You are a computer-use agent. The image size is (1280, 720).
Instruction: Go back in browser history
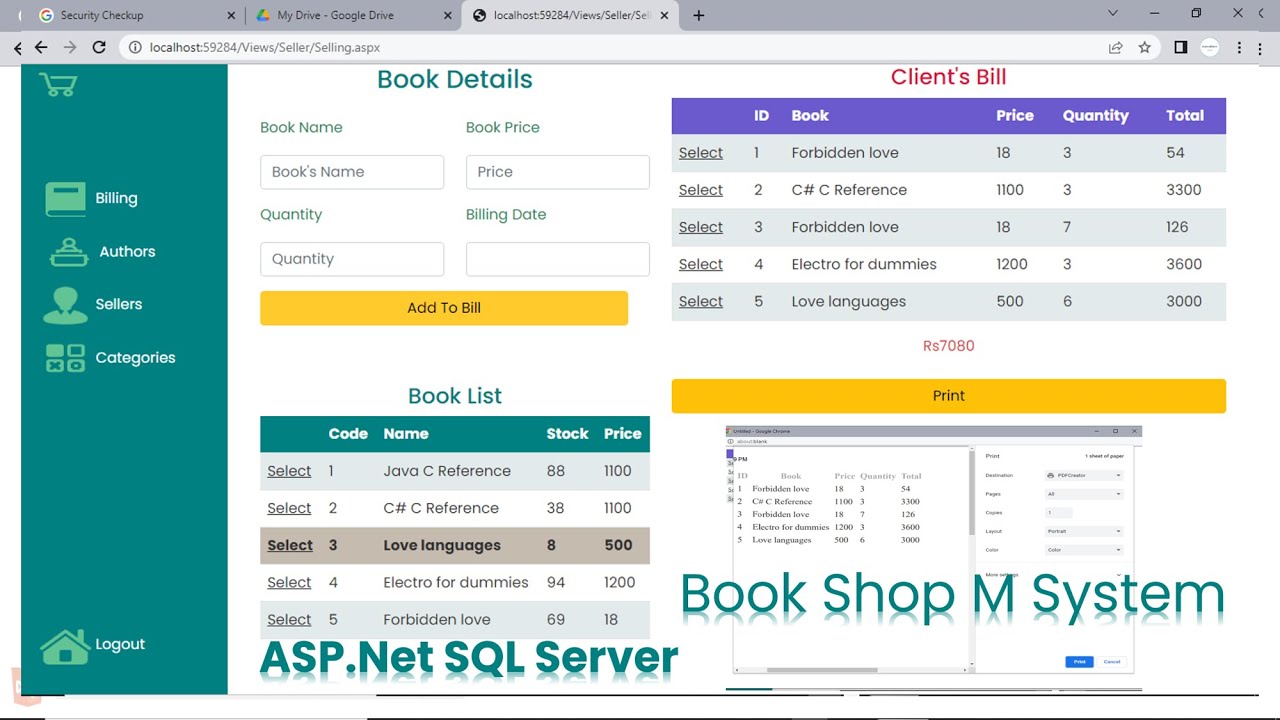pyautogui.click(x=41, y=47)
